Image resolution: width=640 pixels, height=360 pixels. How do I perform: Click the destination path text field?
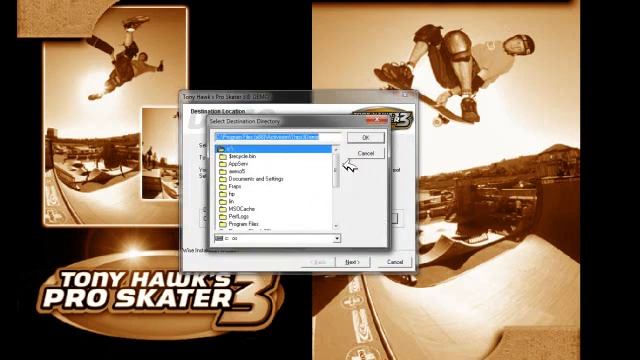[278, 137]
